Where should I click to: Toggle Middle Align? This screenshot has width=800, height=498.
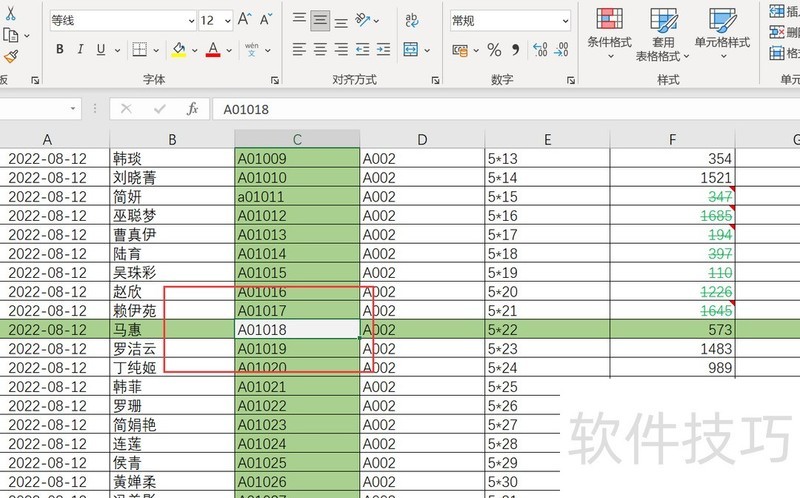tap(320, 20)
